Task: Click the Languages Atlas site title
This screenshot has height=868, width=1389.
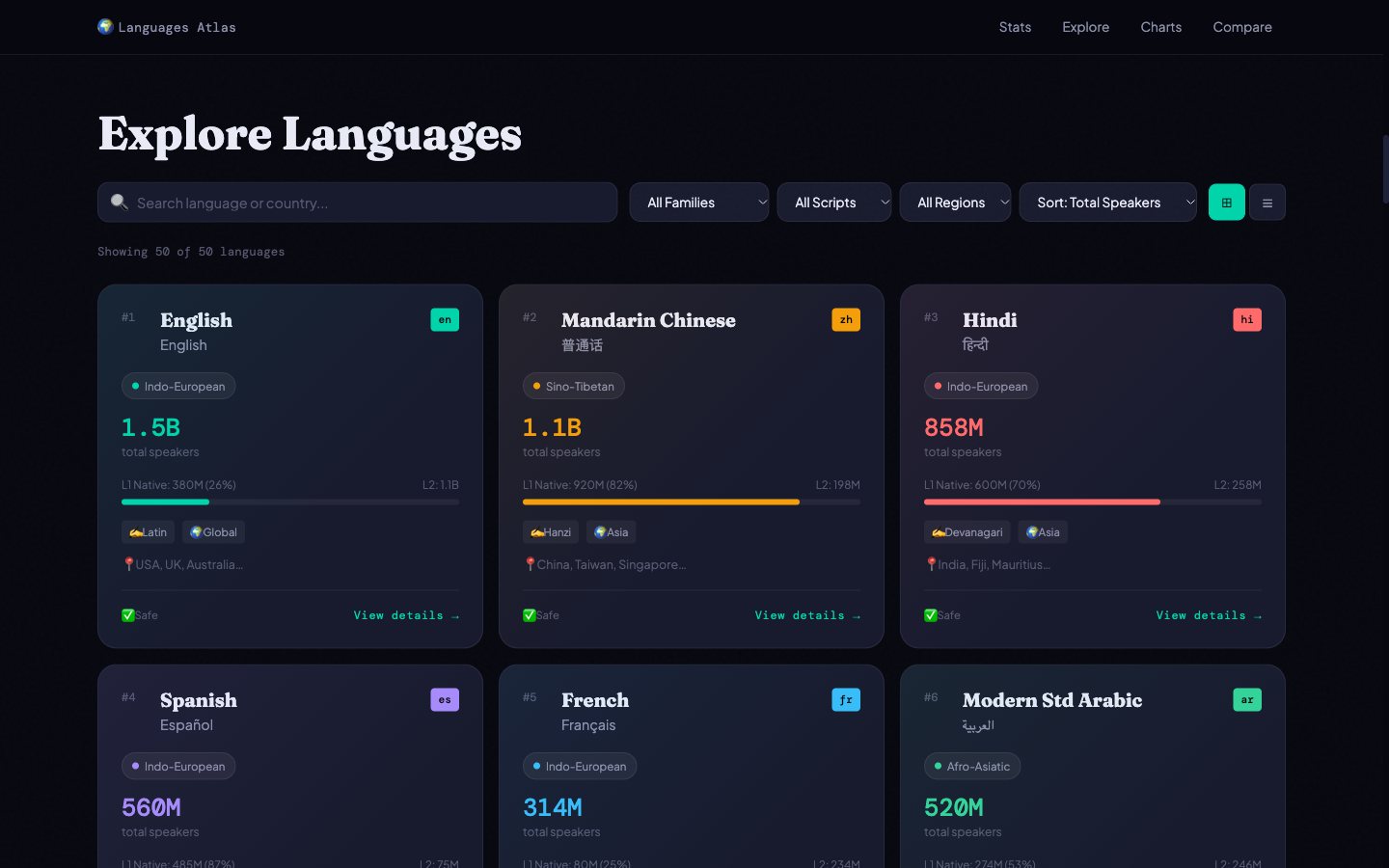Action: point(177,27)
